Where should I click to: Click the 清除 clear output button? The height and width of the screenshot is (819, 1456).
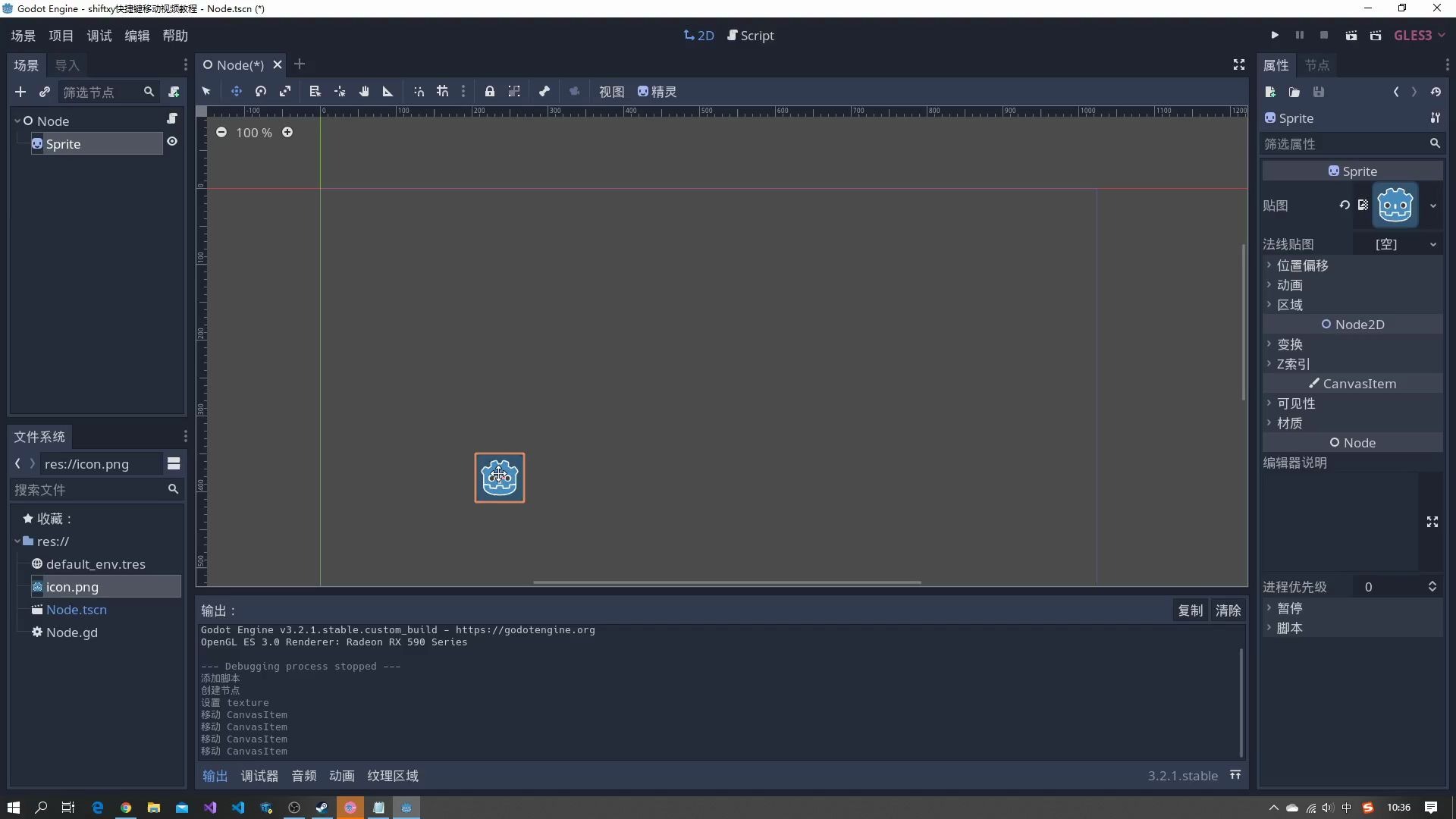1228,610
